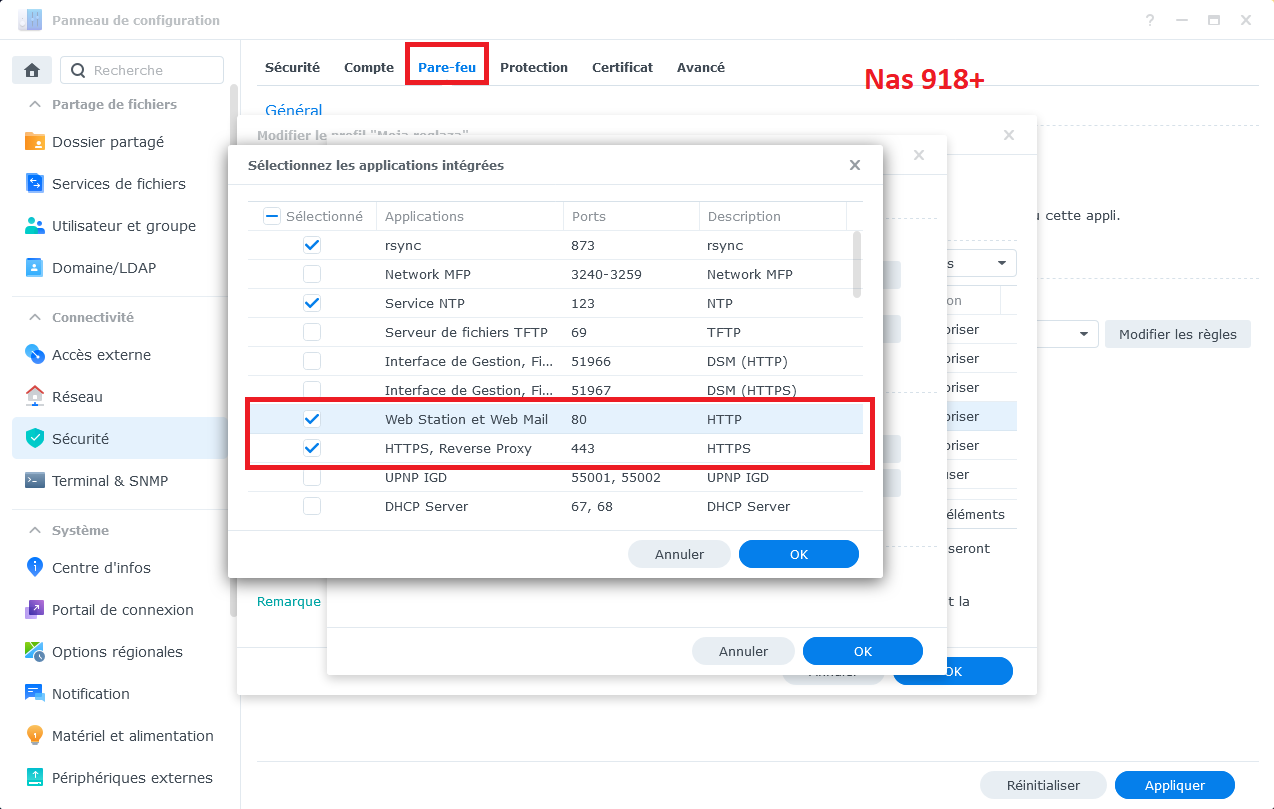This screenshot has width=1274, height=809.
Task: Click the Réinitialiser button
Action: coord(1043,785)
